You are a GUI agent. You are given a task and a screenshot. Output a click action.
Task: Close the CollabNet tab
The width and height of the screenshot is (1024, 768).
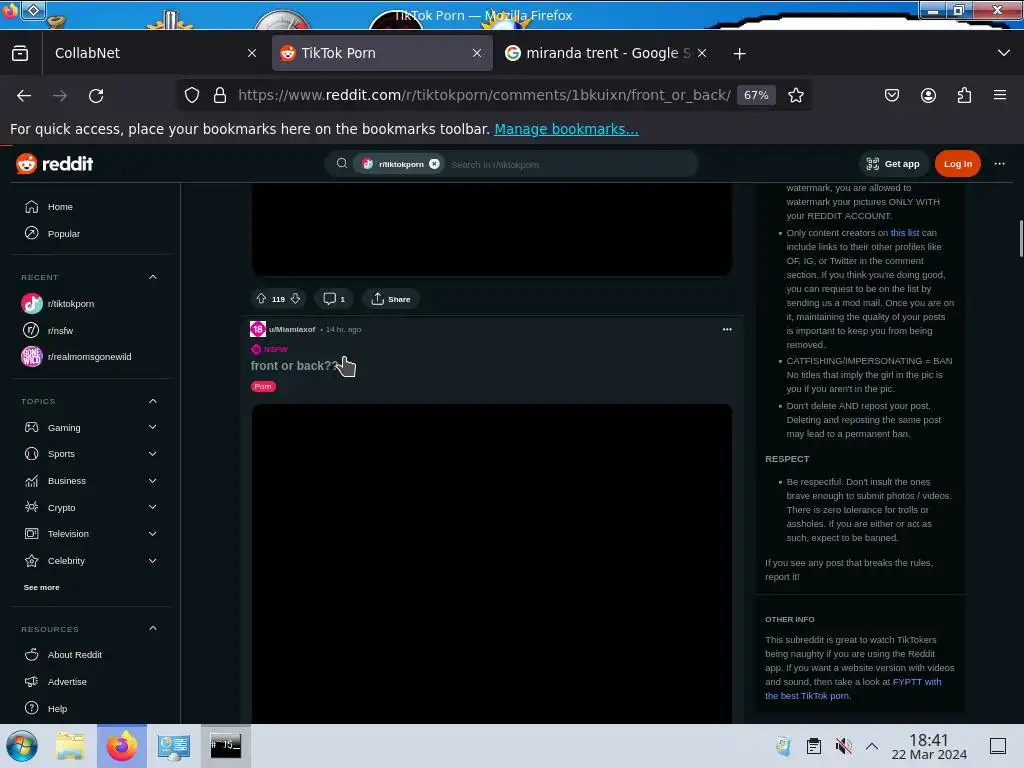(x=252, y=54)
